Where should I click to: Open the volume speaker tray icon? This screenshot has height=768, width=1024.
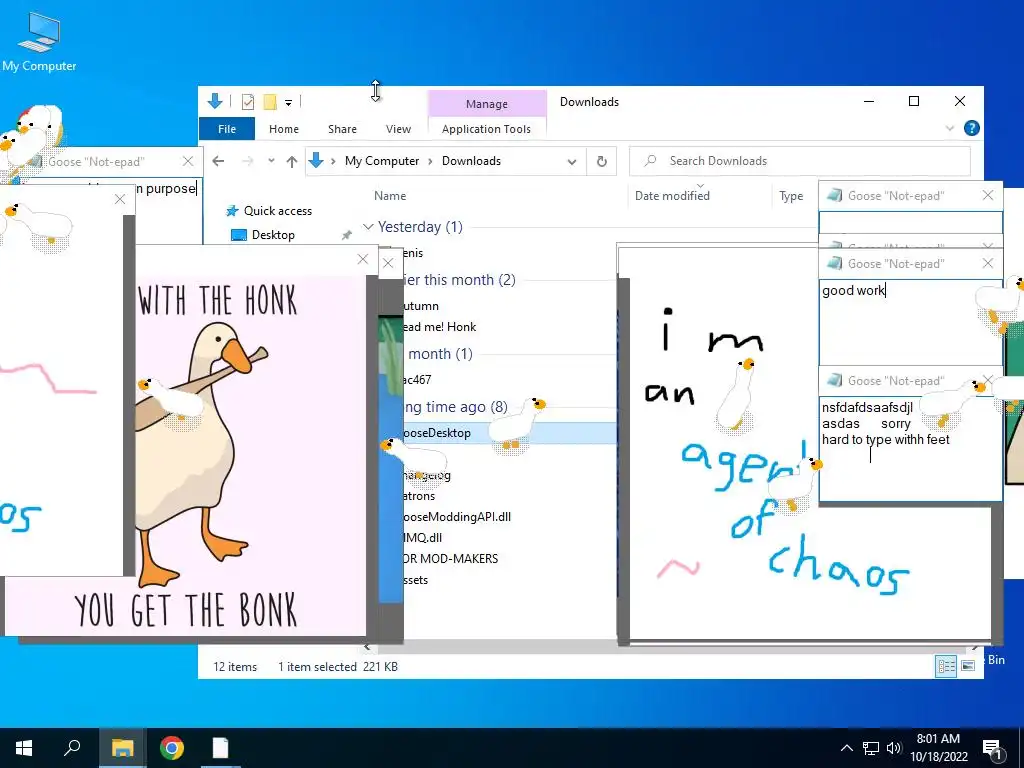click(x=894, y=748)
